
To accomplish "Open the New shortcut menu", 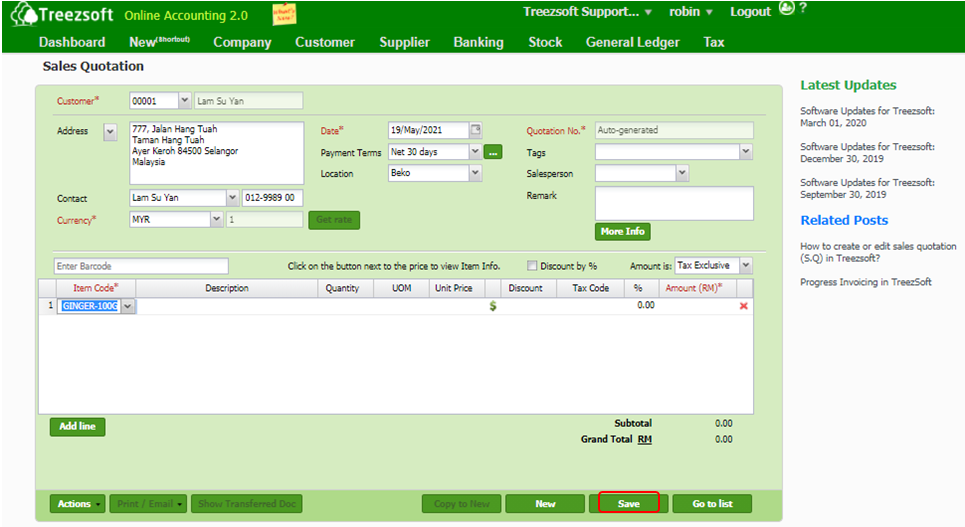I will pyautogui.click(x=159, y=42).
